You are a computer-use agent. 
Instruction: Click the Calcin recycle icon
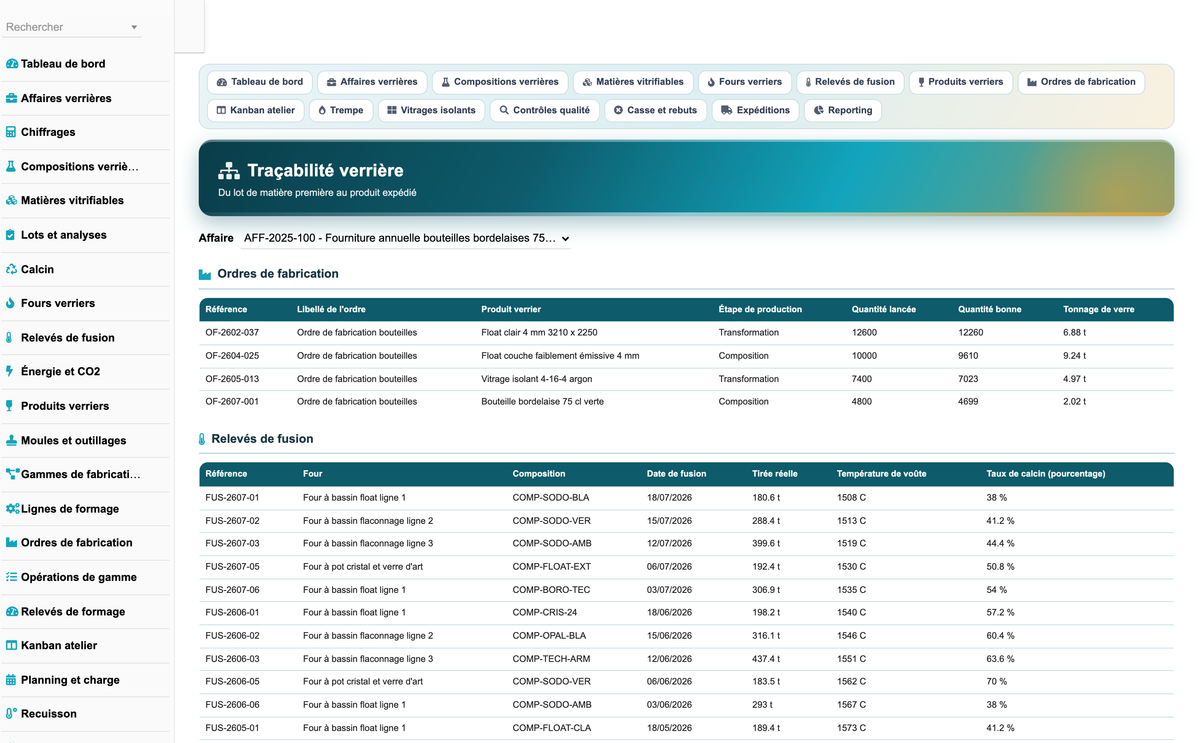(12, 269)
